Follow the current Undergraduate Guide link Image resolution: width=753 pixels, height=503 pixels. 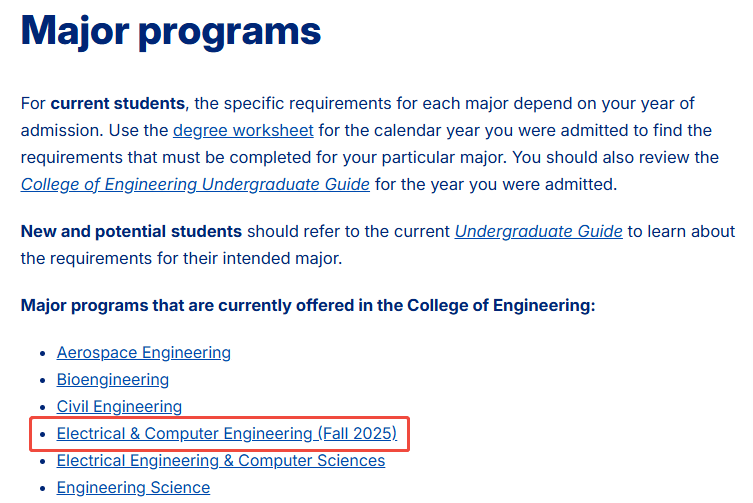(x=538, y=232)
